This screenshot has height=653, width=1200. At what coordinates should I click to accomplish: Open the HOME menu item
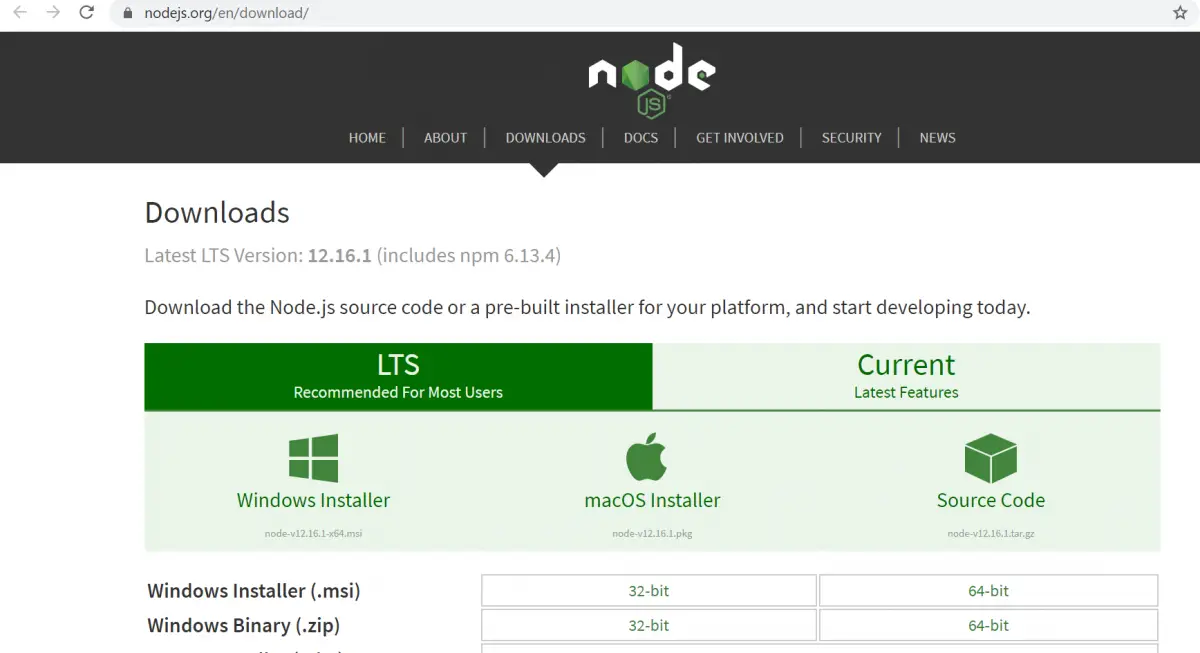pyautogui.click(x=367, y=138)
